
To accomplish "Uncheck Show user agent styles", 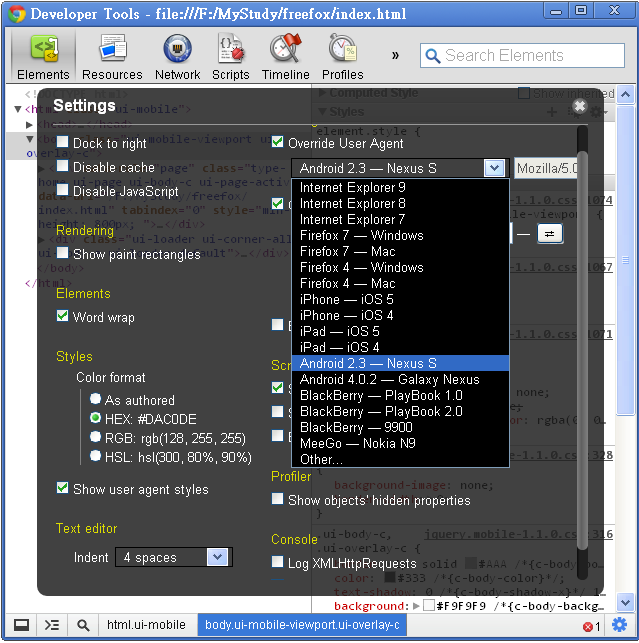I will tap(62, 488).
